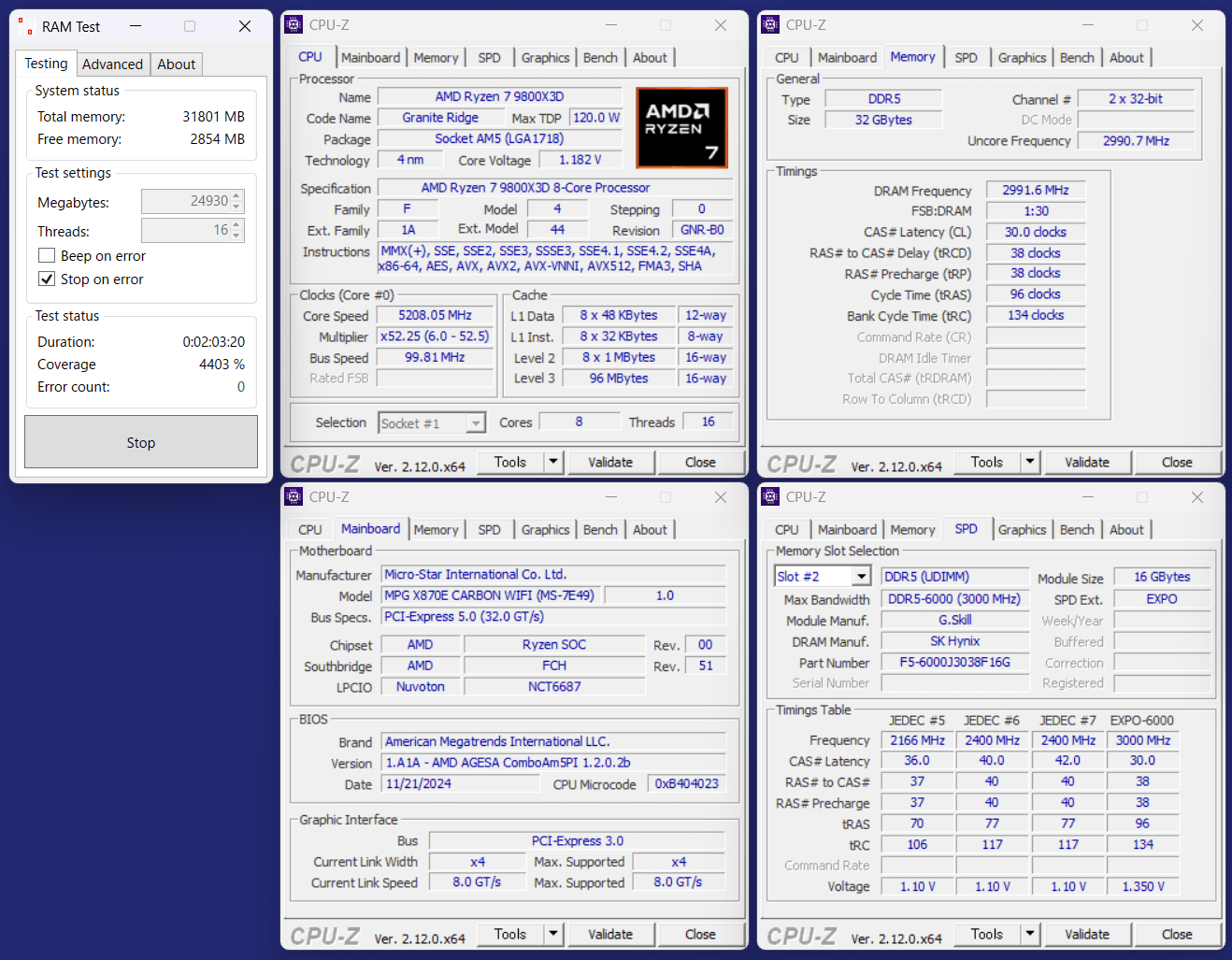Screen dimensions: 1232x960
Task: Enable the Beep on error checkbox
Action: 47,256
